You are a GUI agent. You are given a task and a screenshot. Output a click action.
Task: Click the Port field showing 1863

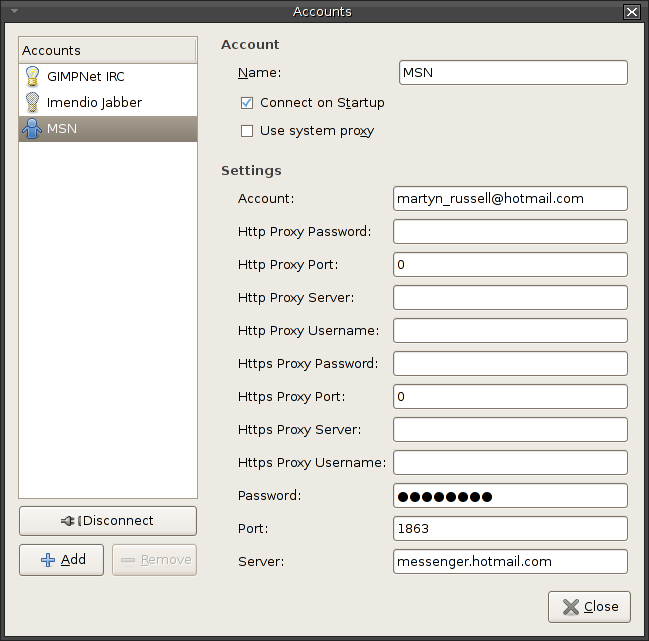point(510,529)
